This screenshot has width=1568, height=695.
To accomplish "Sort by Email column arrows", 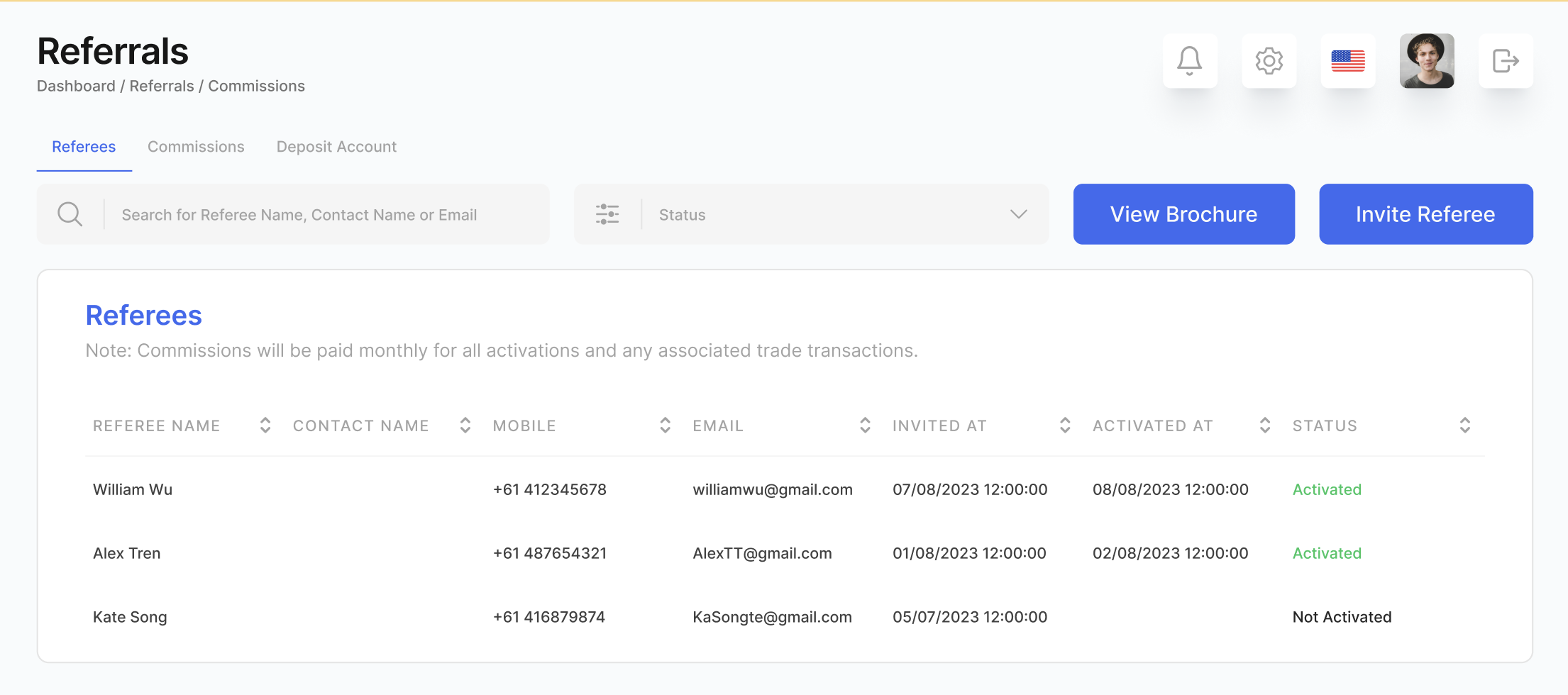I will [x=865, y=426].
